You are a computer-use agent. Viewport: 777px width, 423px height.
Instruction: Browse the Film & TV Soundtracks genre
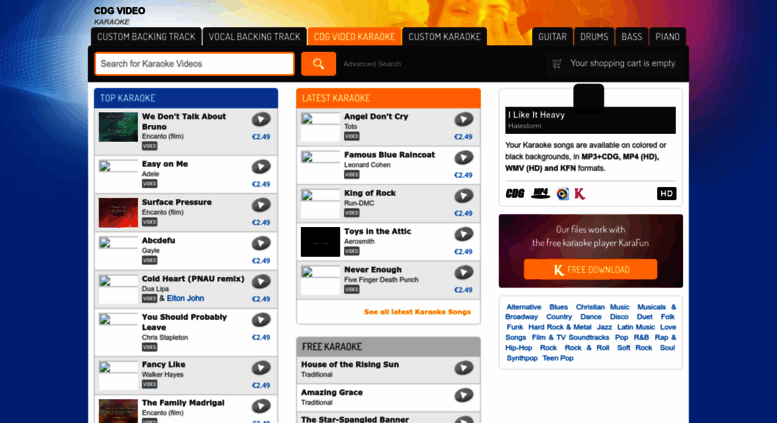(570, 338)
